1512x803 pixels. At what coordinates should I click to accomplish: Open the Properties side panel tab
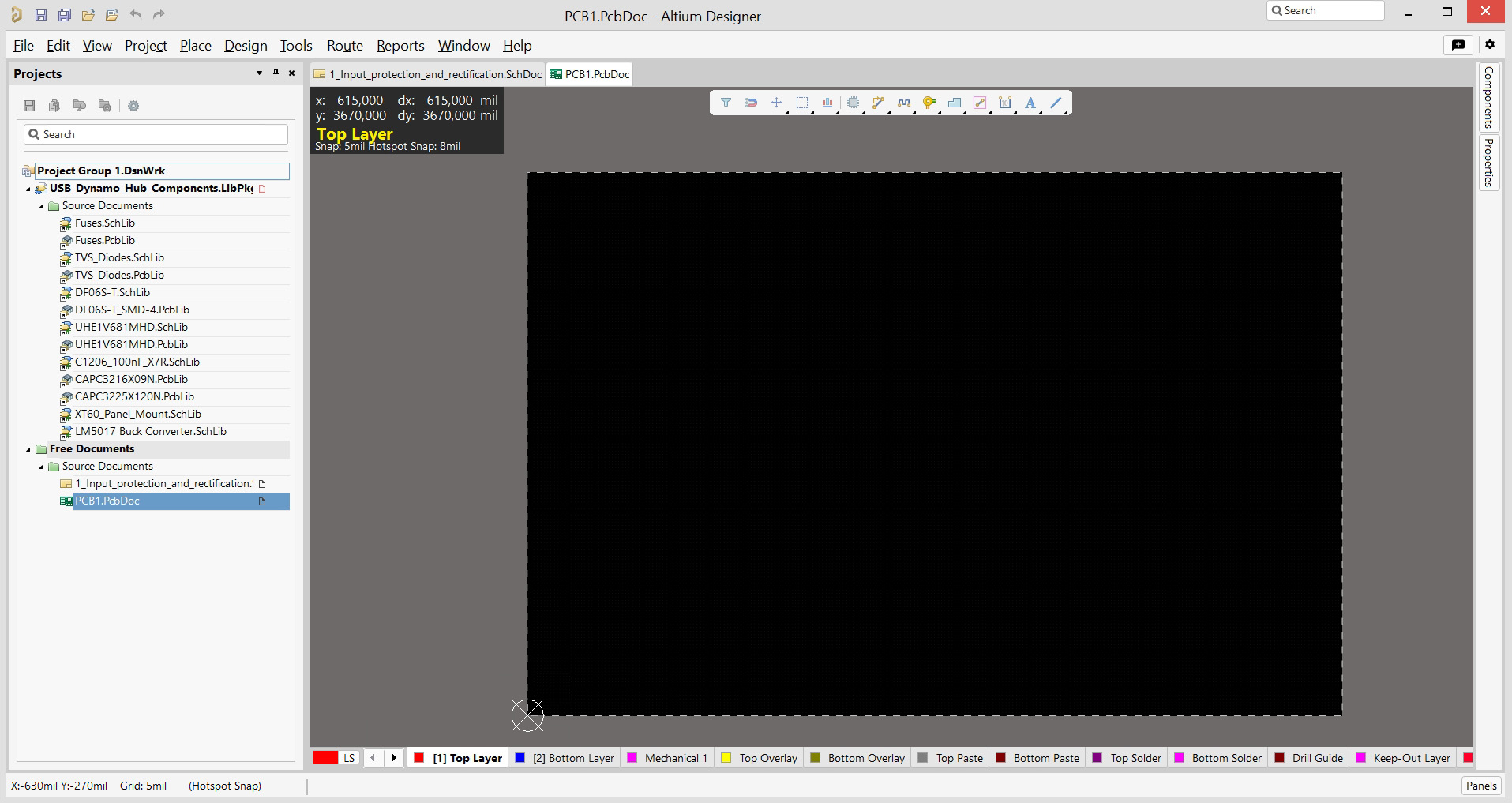1489,163
